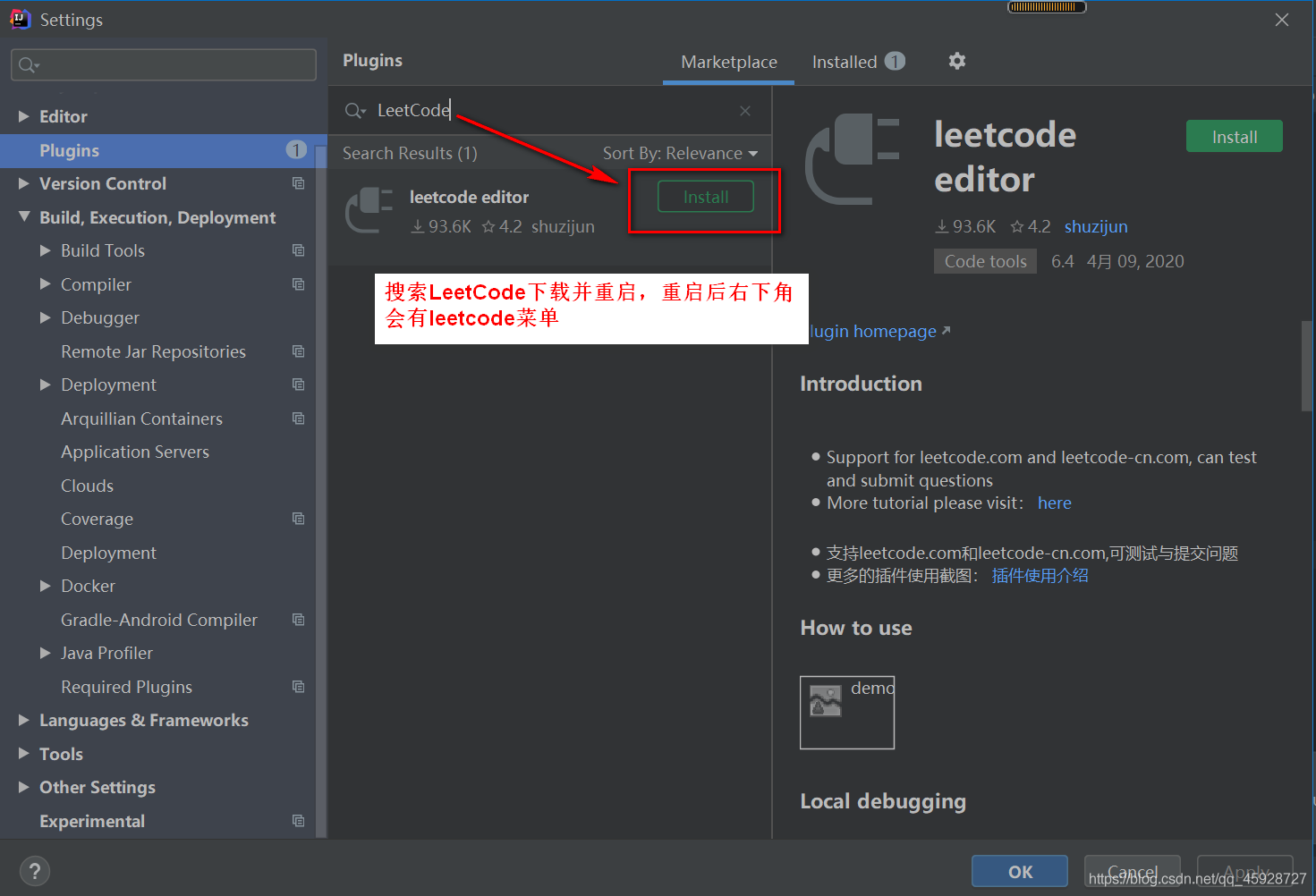The image size is (1316, 896).
Task: Click the download count icon in details pane
Action: tap(941, 227)
